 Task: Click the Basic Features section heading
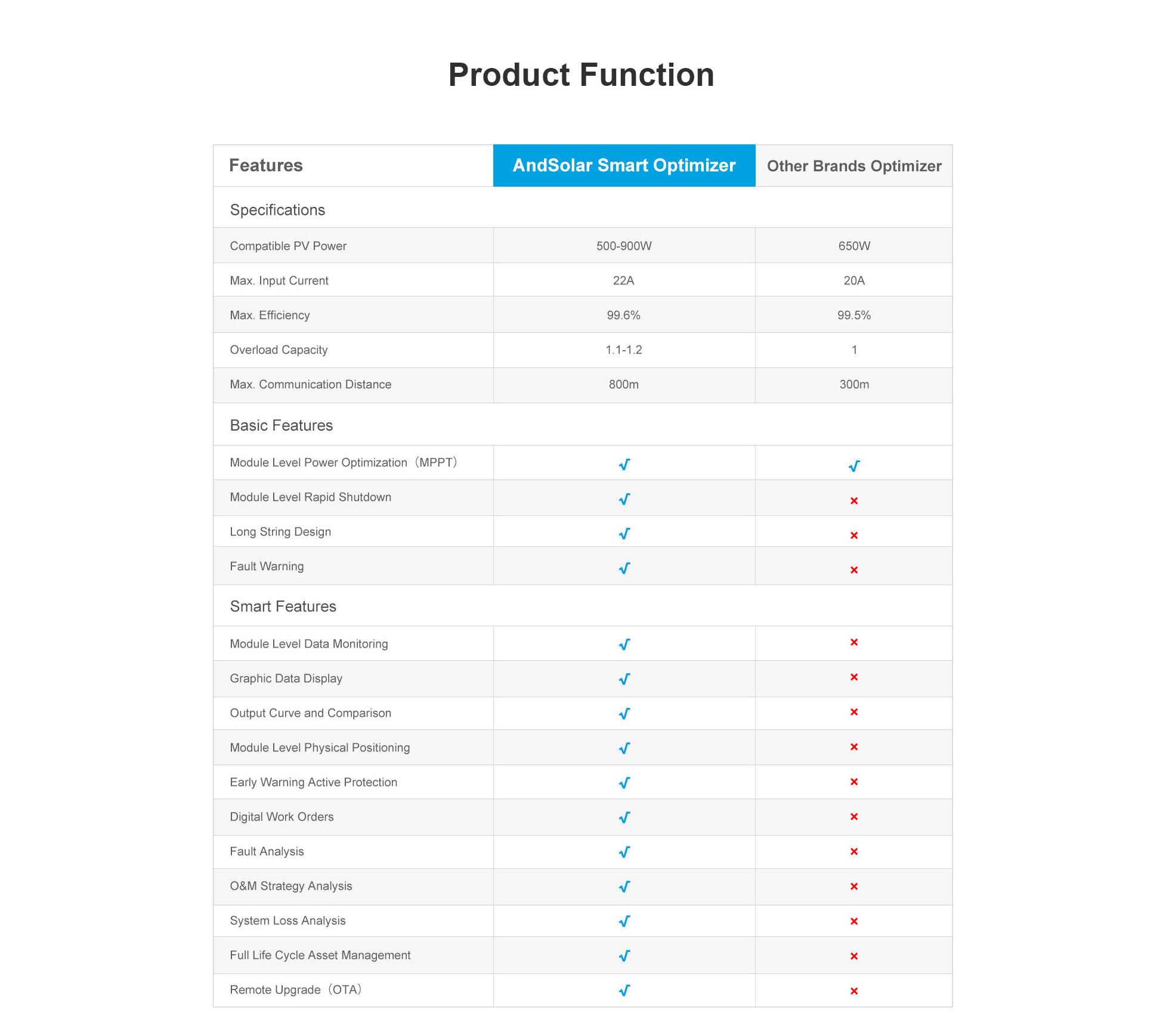(x=282, y=425)
